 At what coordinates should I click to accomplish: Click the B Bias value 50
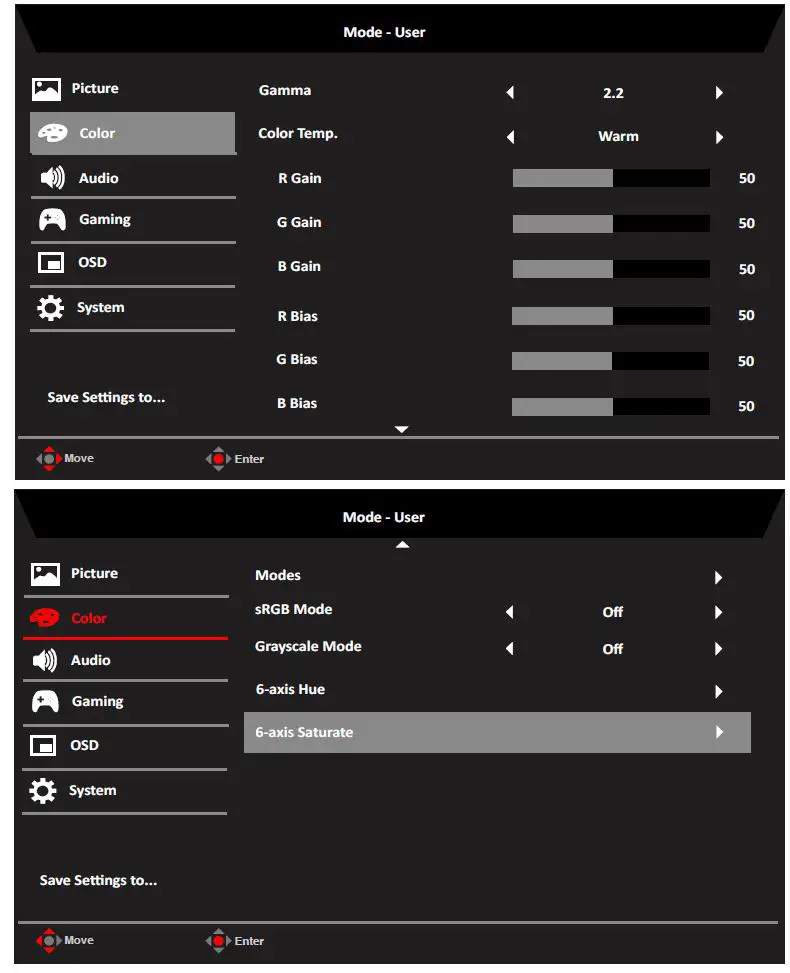746,407
